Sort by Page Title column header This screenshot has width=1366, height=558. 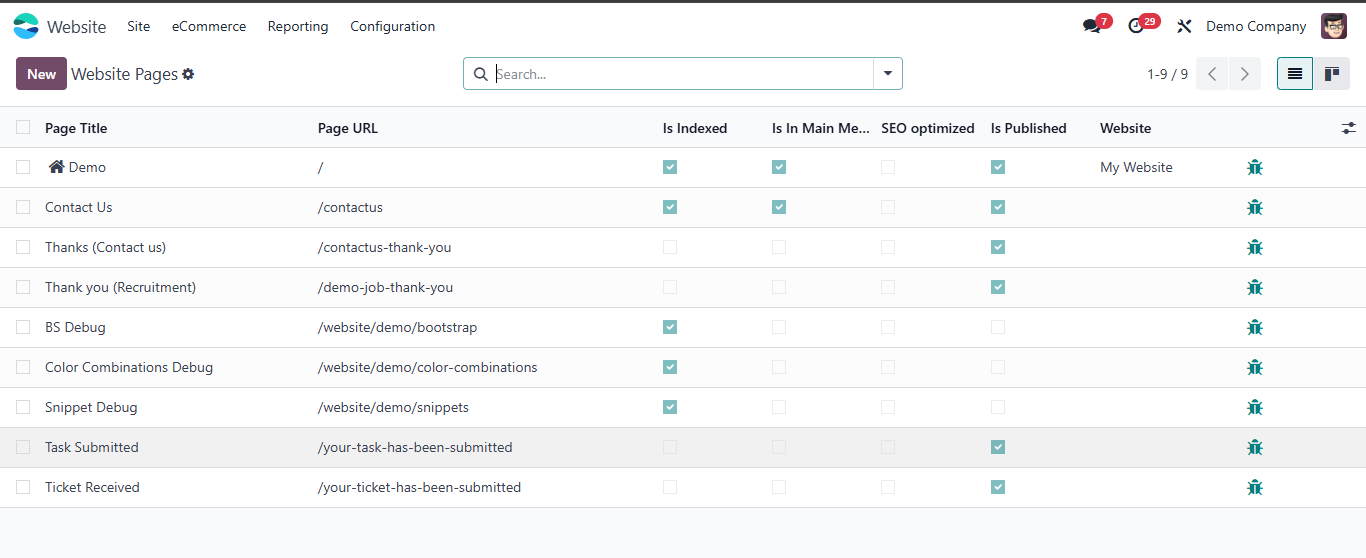point(76,128)
